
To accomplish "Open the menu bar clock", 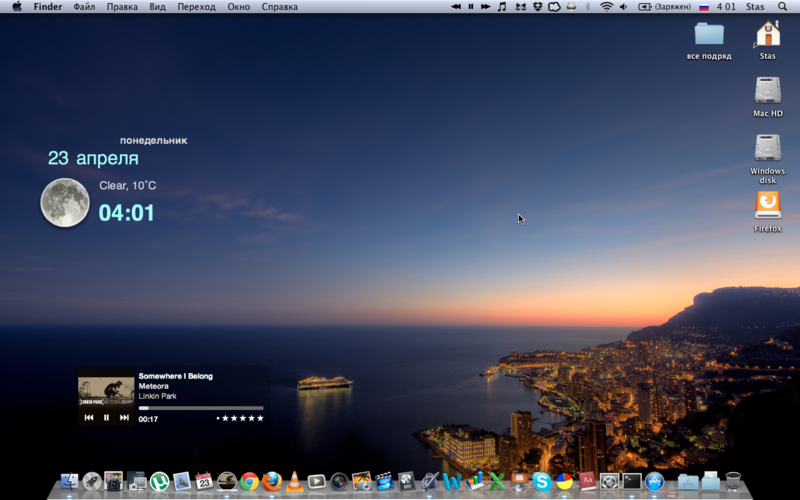I will [x=726, y=7].
